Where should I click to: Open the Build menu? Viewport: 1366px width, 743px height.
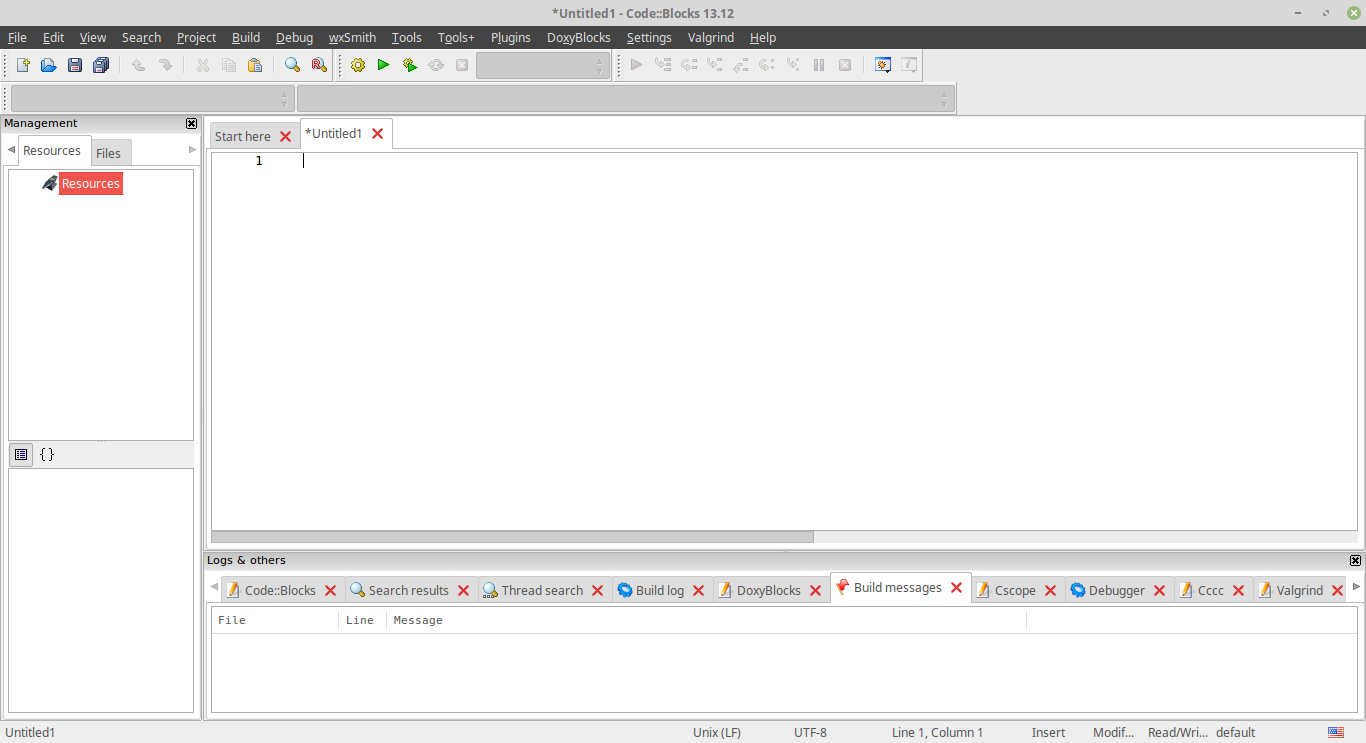pyautogui.click(x=246, y=37)
